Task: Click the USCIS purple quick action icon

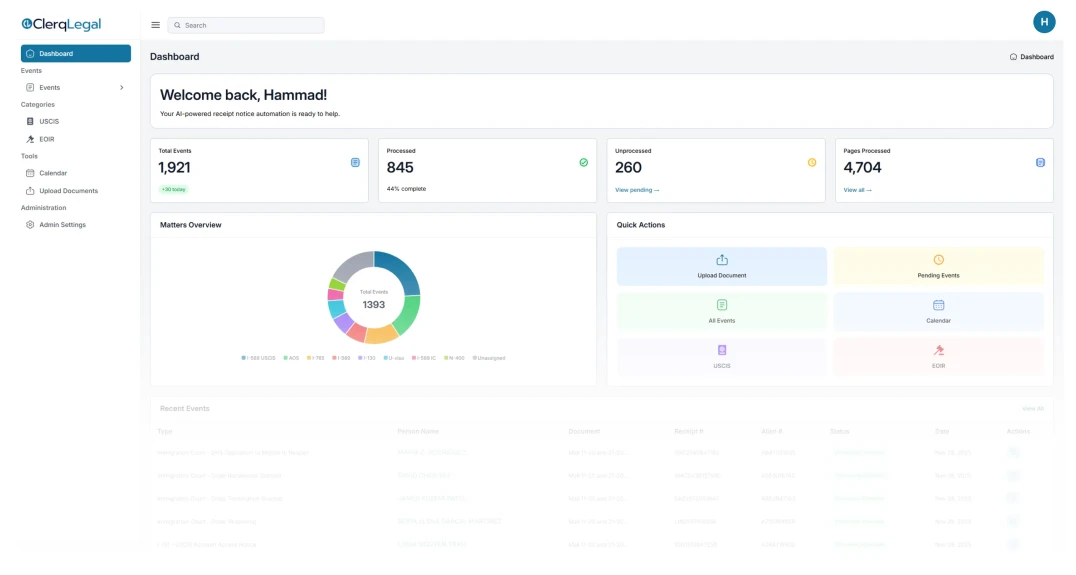Action: coord(722,351)
